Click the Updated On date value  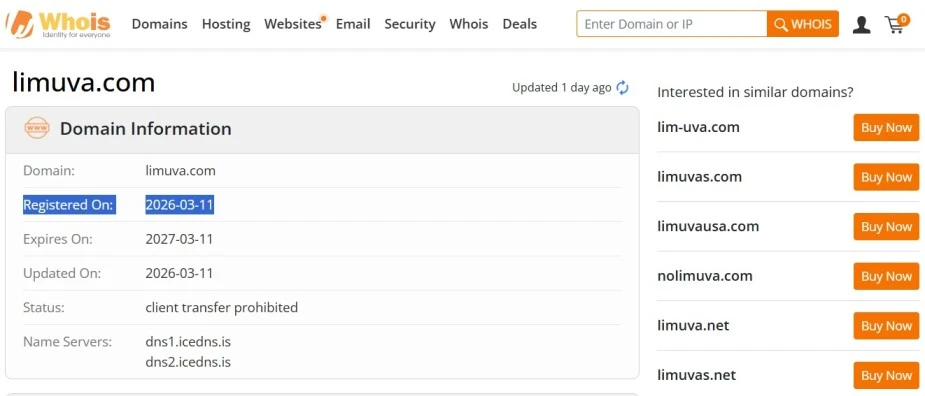pos(179,274)
